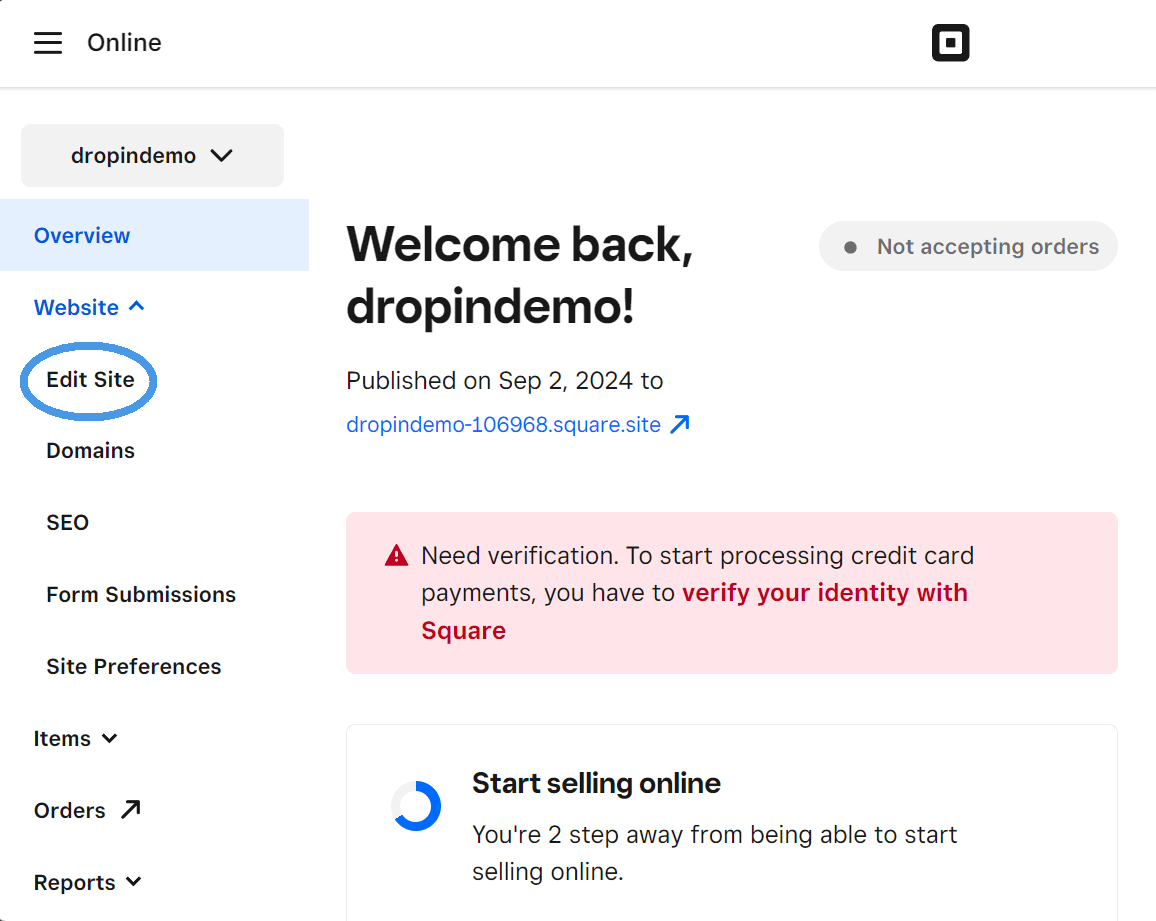Viewport: 1156px width, 921px height.
Task: Open Form Submissions page
Action: 140,594
